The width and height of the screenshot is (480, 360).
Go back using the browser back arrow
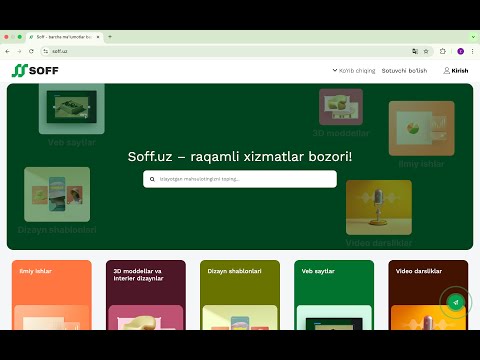click(x=7, y=51)
